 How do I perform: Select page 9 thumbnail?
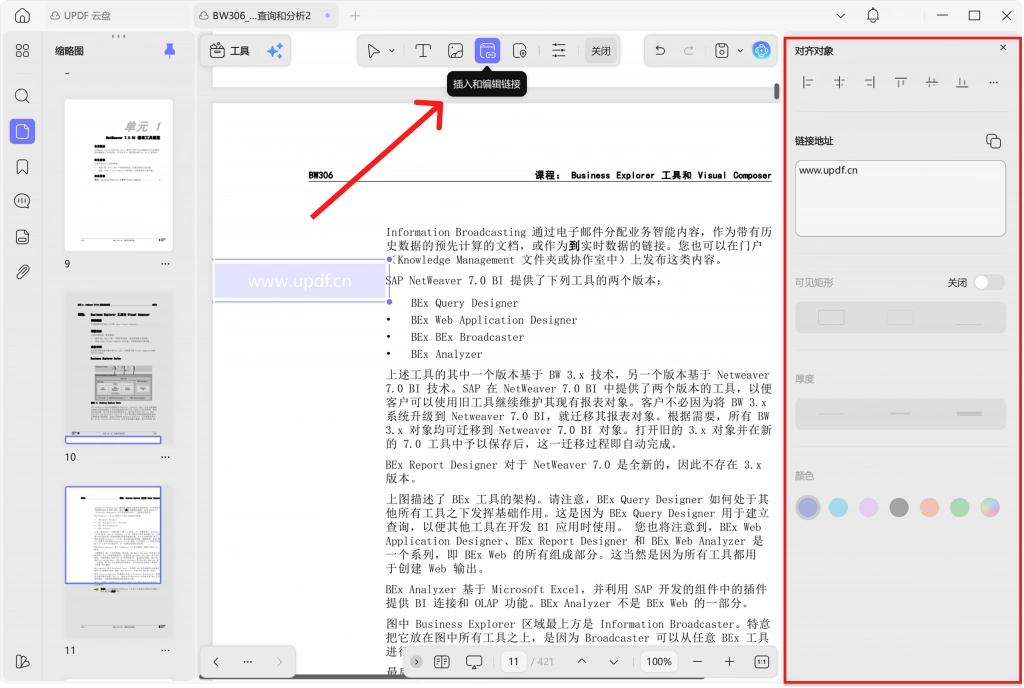[119, 175]
